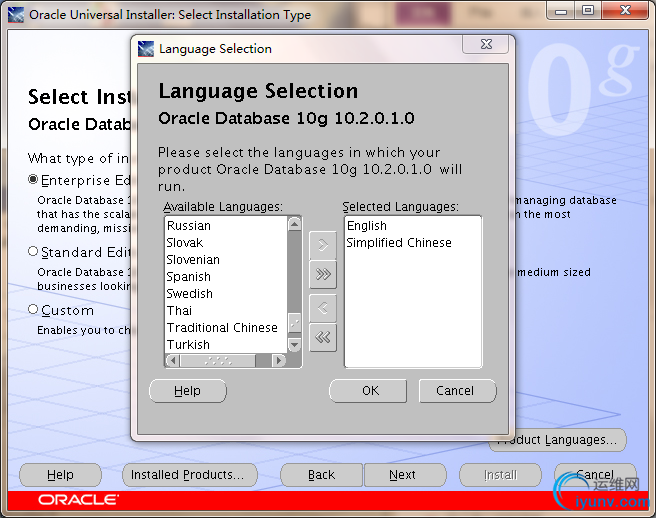656x518 pixels.
Task: Select Simplified Chinese in Selected Languages
Action: click(413, 243)
